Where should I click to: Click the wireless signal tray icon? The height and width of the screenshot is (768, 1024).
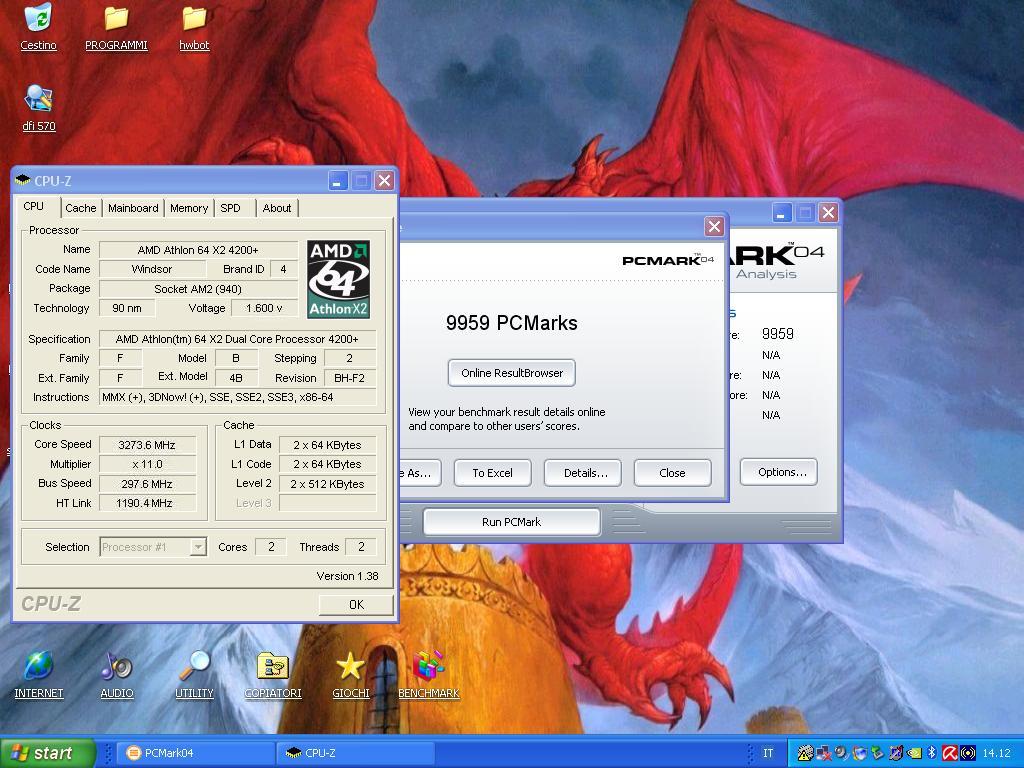968,753
